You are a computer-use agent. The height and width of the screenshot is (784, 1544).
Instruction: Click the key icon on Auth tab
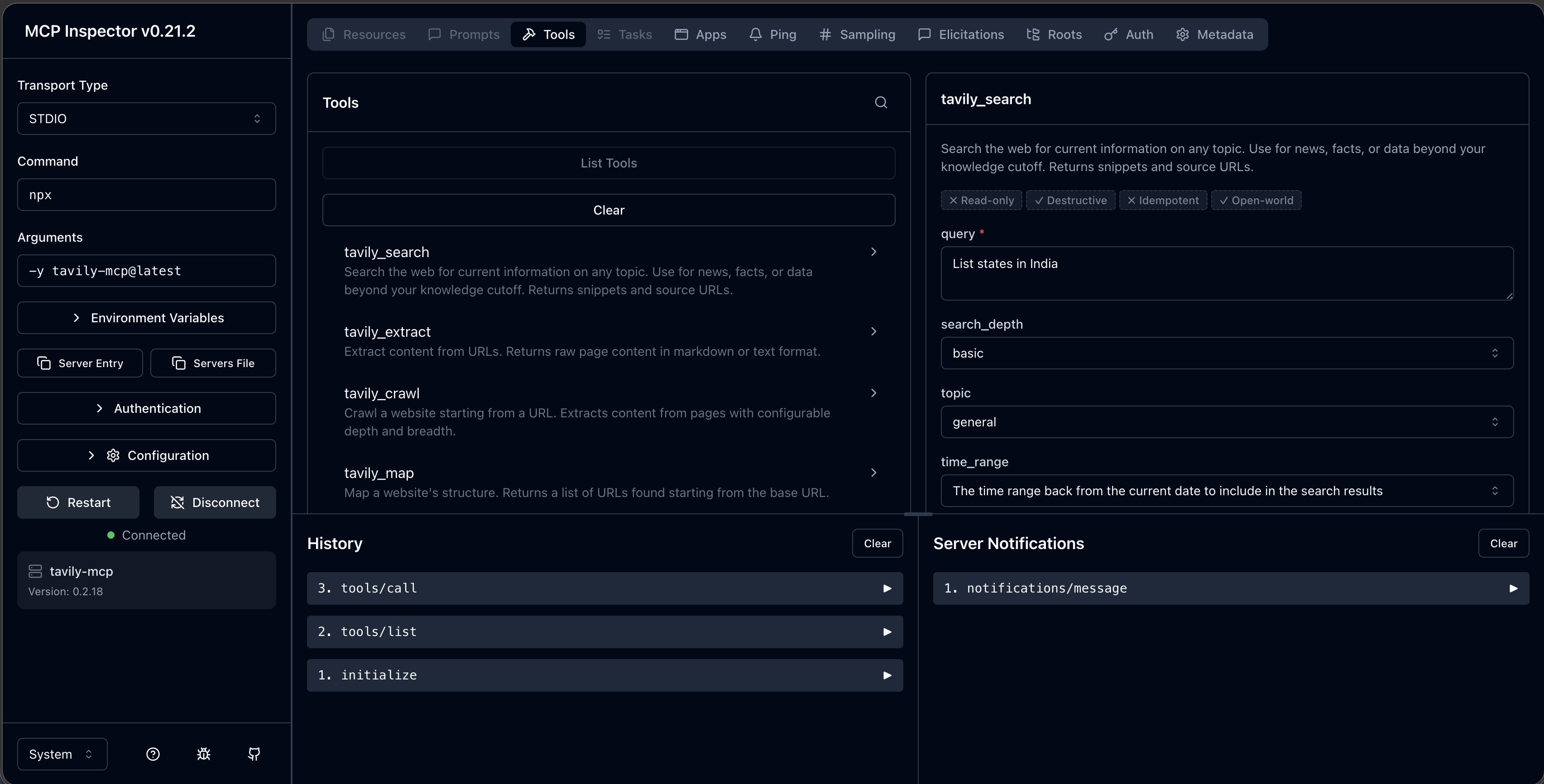click(x=1111, y=35)
